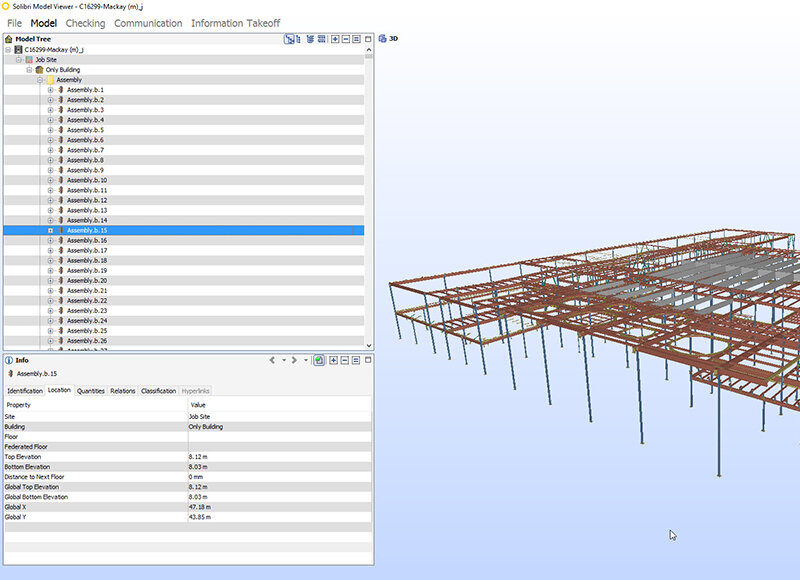The width and height of the screenshot is (800, 580).
Task: Open the Checking menu
Action: 85,23
